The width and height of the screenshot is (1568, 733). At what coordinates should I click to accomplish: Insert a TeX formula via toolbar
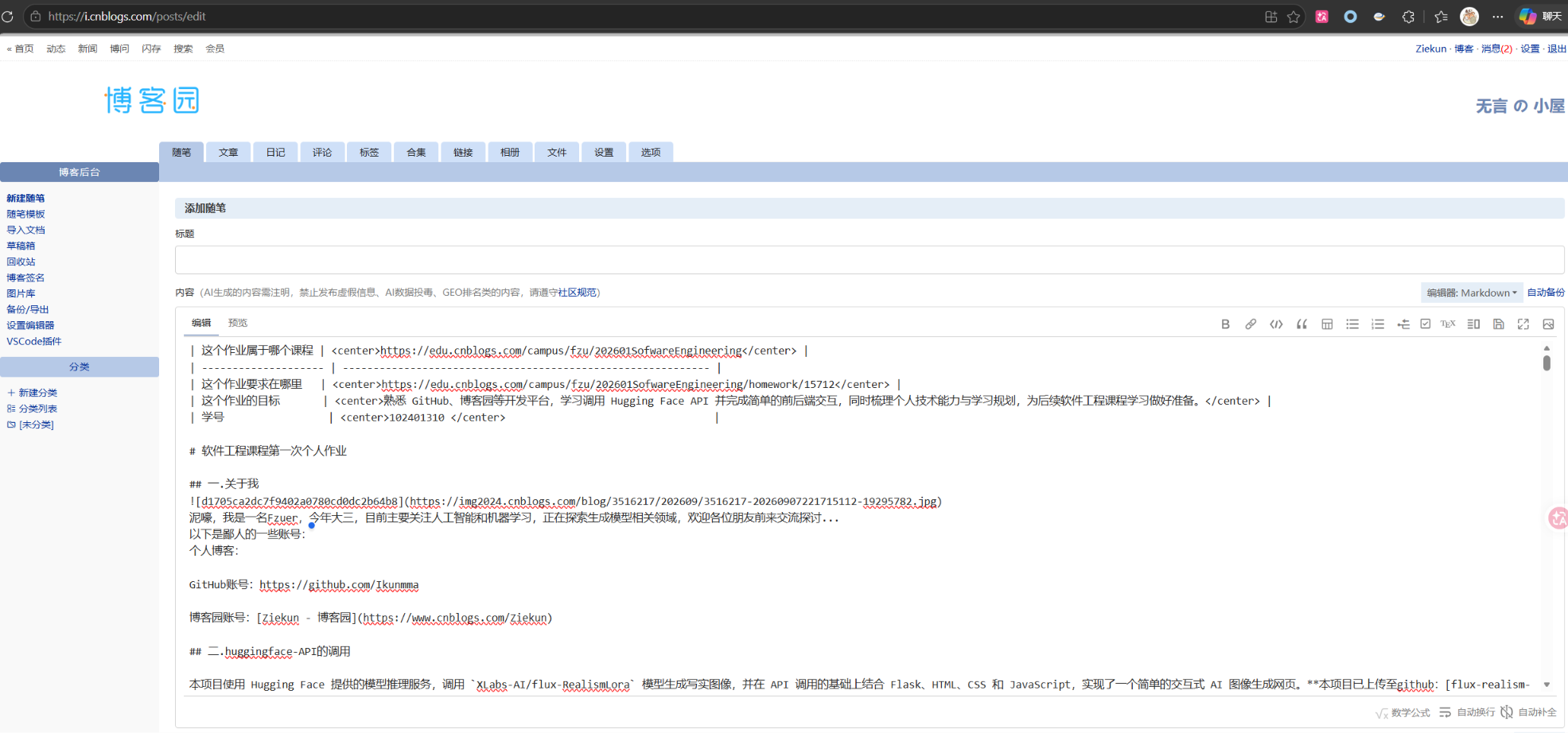click(x=1448, y=324)
